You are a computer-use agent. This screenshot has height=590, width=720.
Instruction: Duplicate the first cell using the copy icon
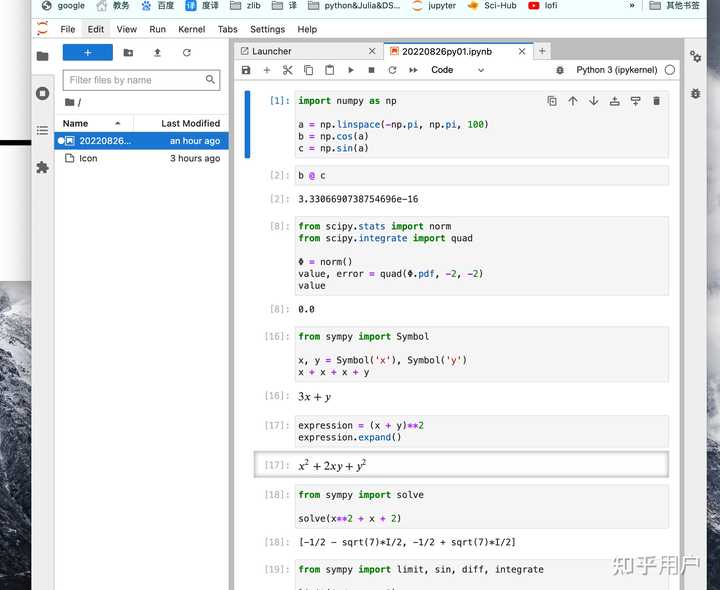[552, 101]
